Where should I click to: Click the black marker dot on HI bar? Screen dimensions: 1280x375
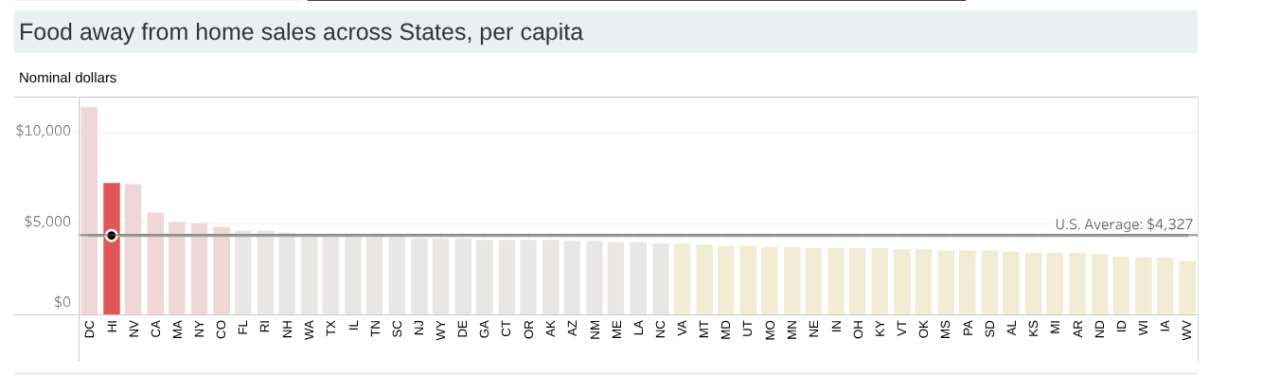pos(111,236)
